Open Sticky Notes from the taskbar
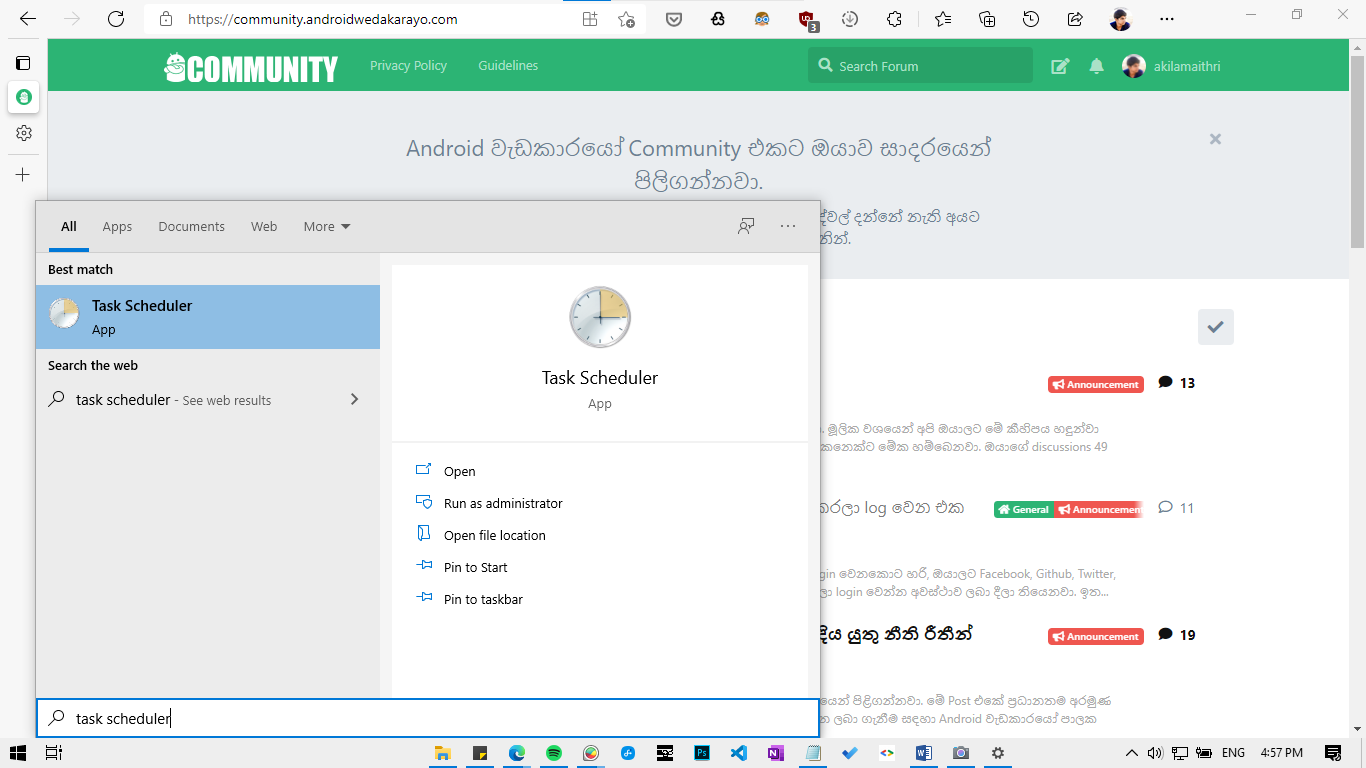1366x768 pixels. (480, 753)
